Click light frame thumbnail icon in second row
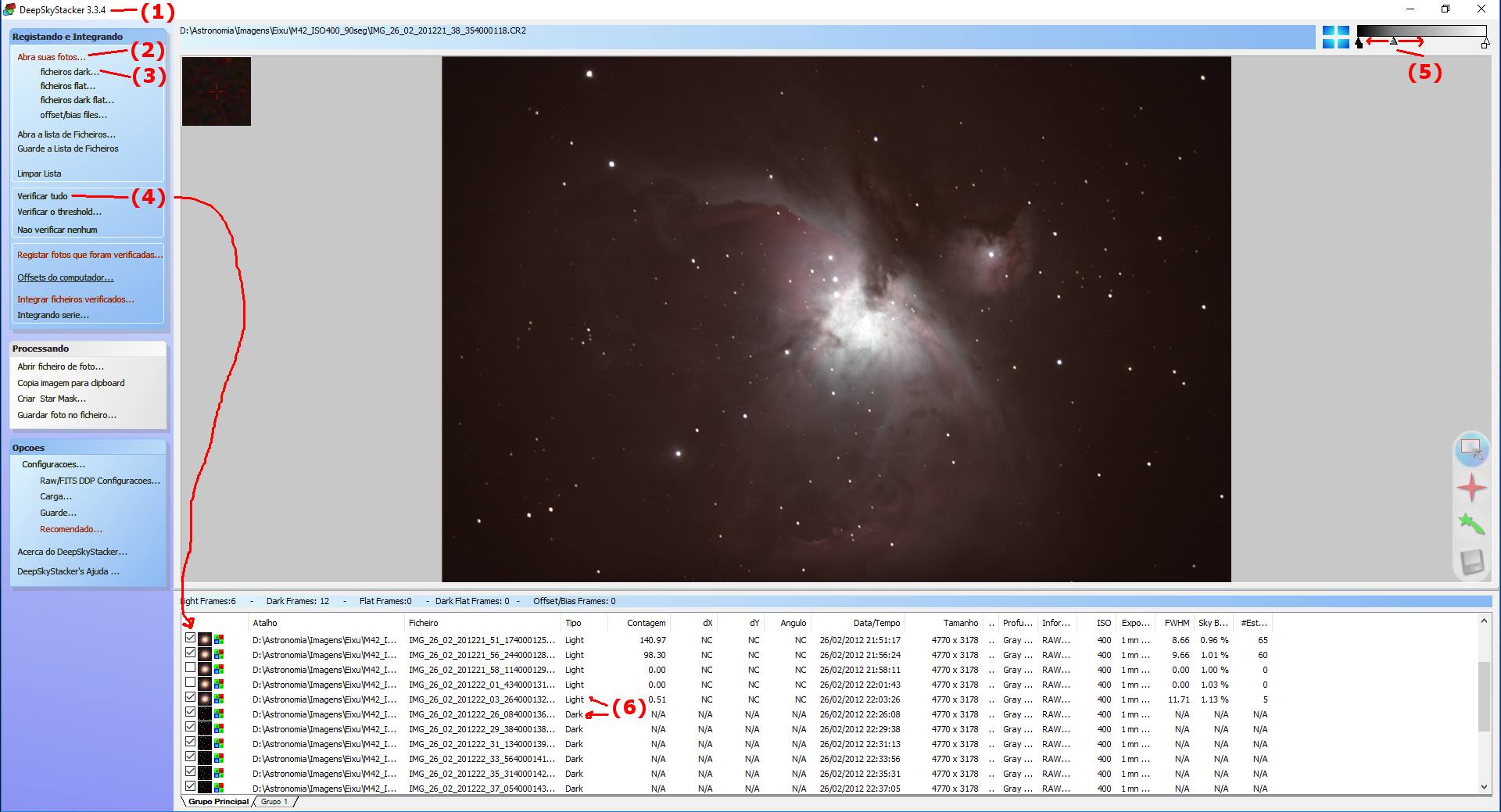 pyautogui.click(x=205, y=655)
